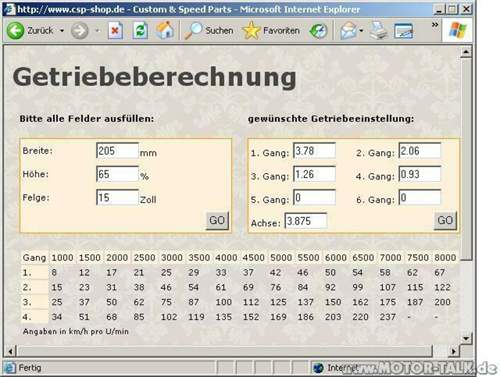The width and height of the screenshot is (500, 377).
Task: Refresh the page with green arrows icon
Action: coord(140,31)
